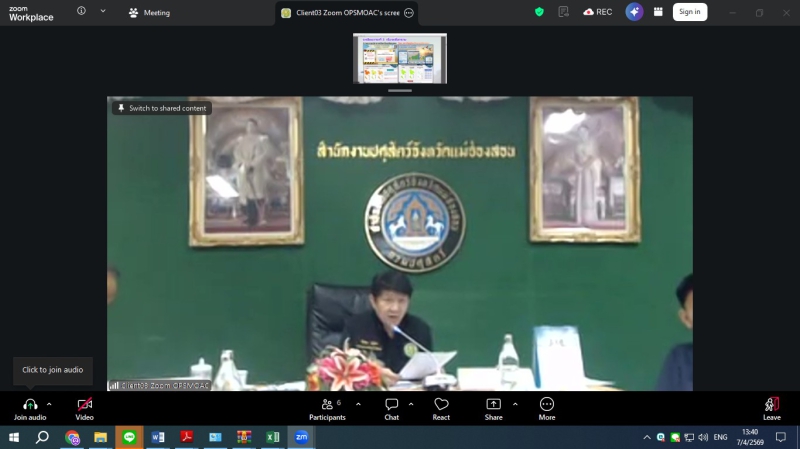The width and height of the screenshot is (800, 449).
Task: Click Switch to shared content
Action: click(x=162, y=108)
